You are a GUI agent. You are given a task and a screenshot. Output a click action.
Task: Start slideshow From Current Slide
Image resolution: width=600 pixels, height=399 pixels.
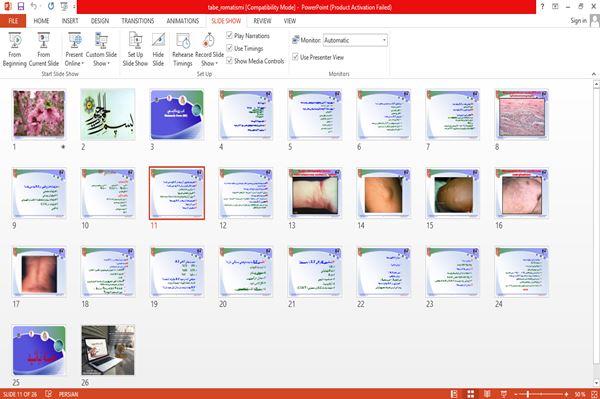(x=44, y=50)
